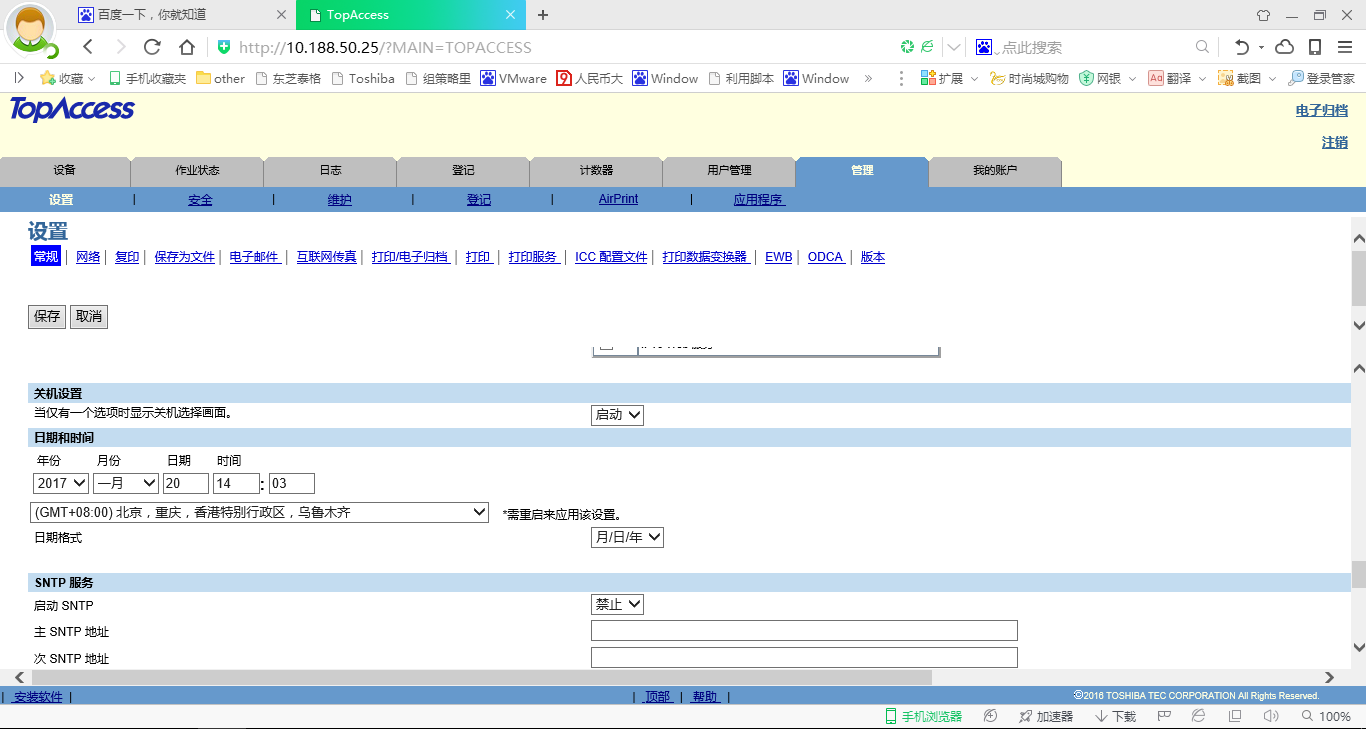Refresh the TopAccess page
Image resolution: width=1366 pixels, height=729 pixels.
point(152,46)
